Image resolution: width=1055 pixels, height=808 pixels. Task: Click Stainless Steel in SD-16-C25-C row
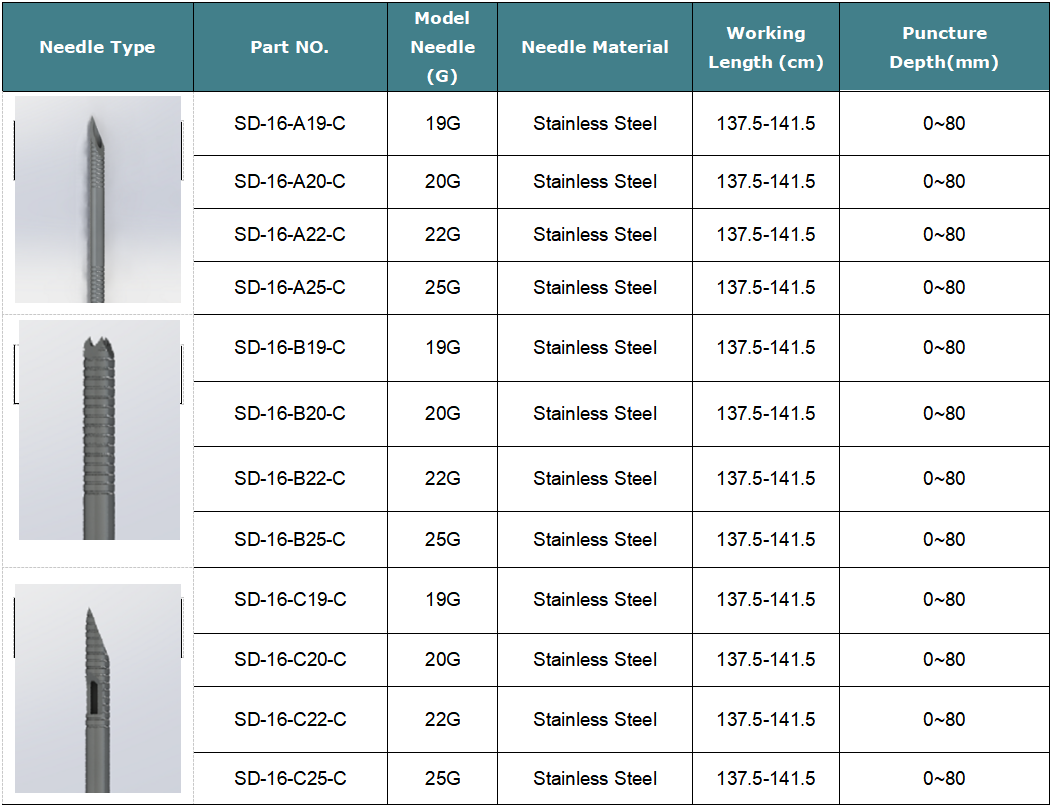click(x=595, y=779)
